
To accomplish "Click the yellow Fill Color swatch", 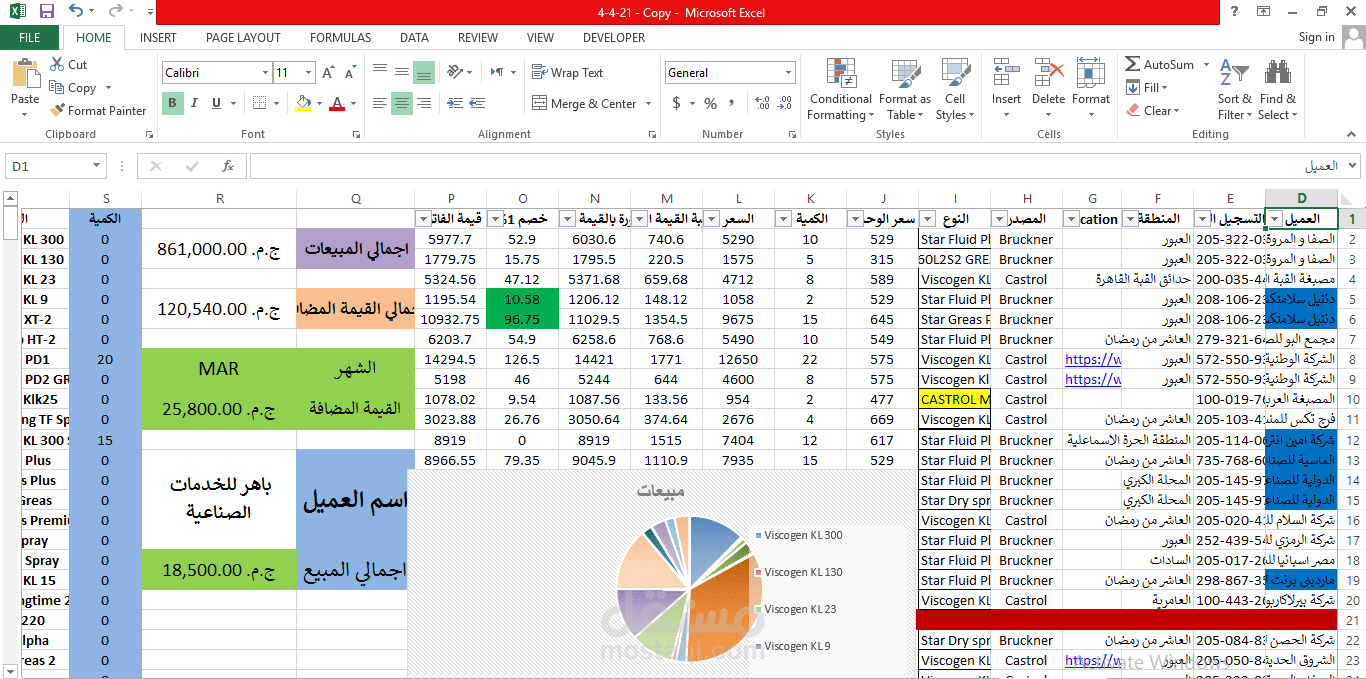I will click(x=304, y=103).
